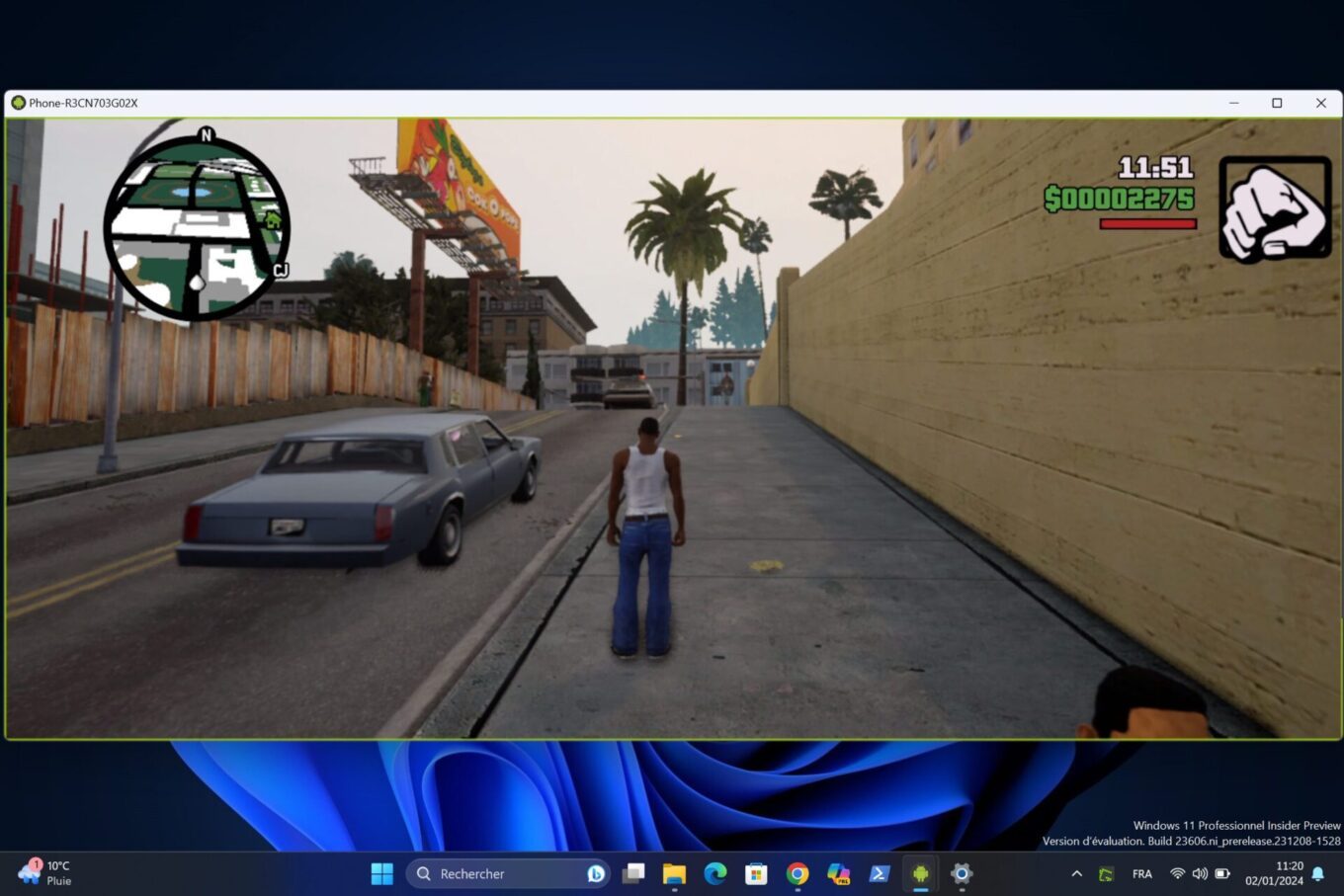Open the weather widget showing 10°C Pluie
The image size is (1344, 896).
coord(45,873)
